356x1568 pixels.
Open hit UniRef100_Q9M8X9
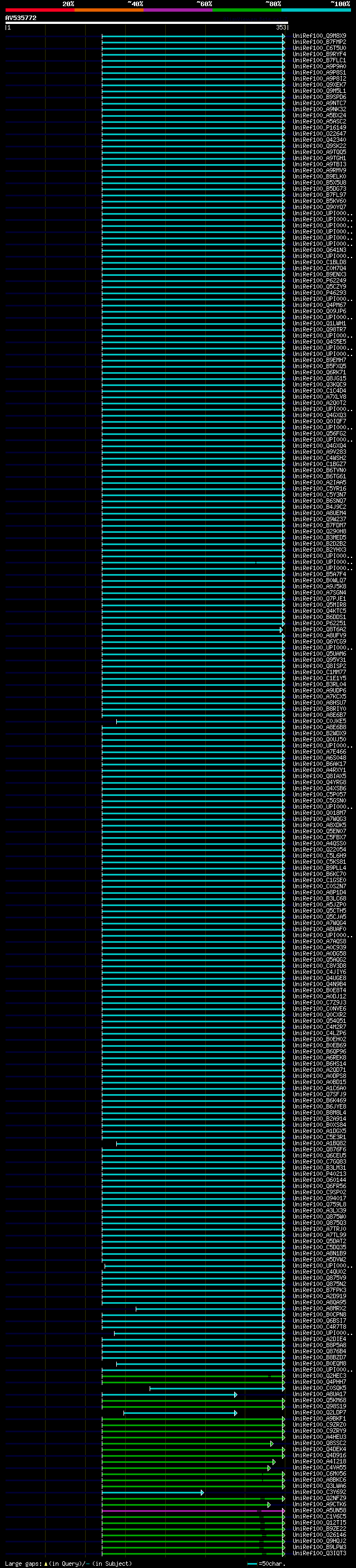tap(319, 36)
